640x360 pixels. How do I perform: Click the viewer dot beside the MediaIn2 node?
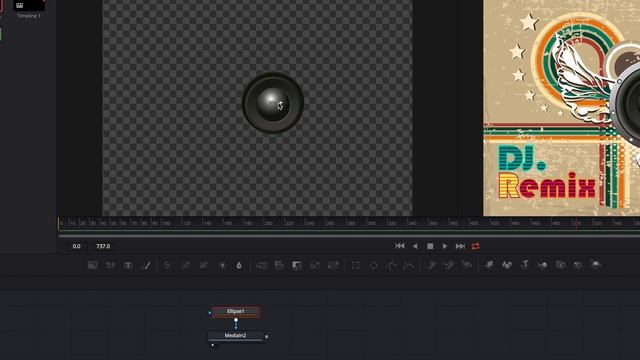213,345
